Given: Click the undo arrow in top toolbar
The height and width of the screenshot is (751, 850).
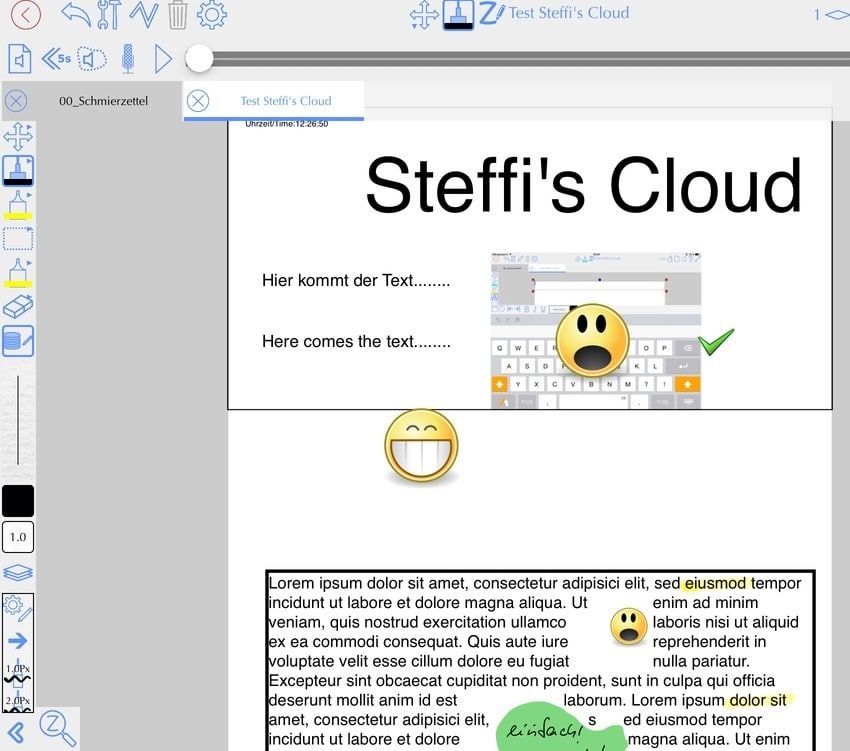Looking at the screenshot, I should tap(76, 14).
